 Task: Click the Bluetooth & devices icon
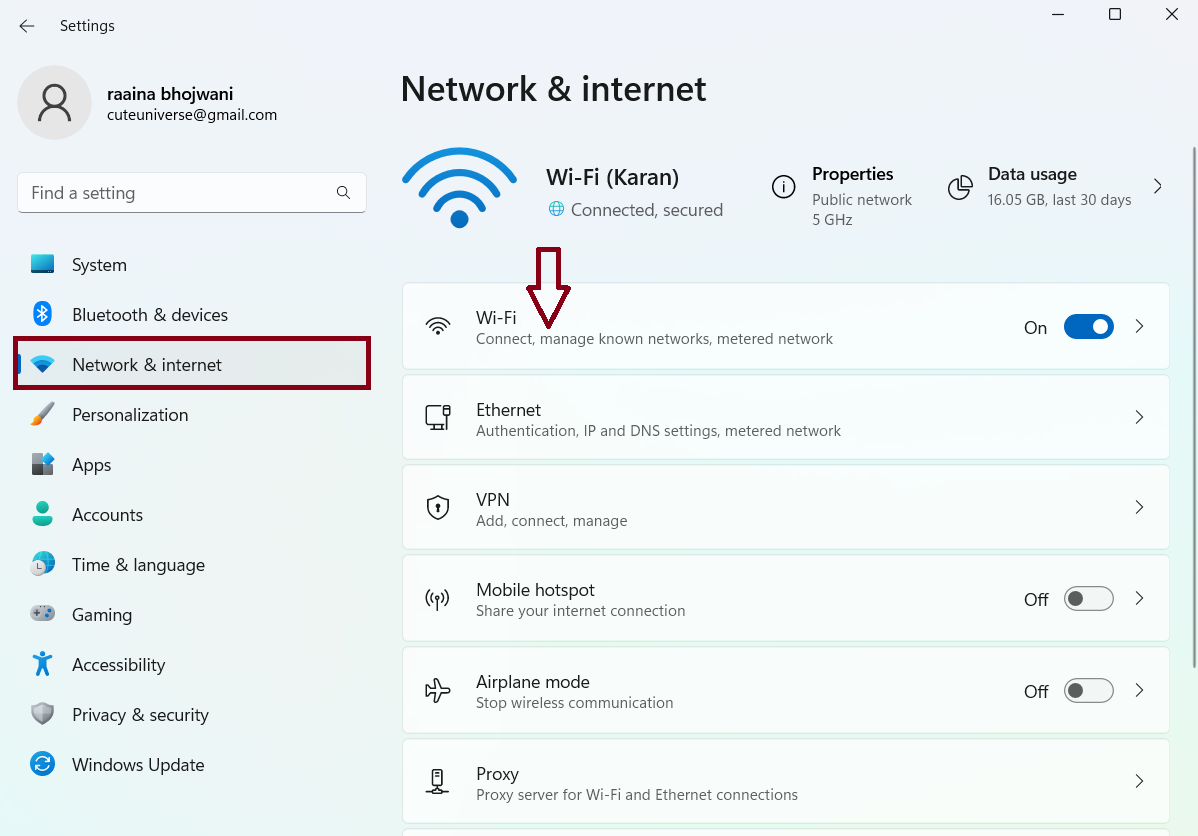(42, 314)
